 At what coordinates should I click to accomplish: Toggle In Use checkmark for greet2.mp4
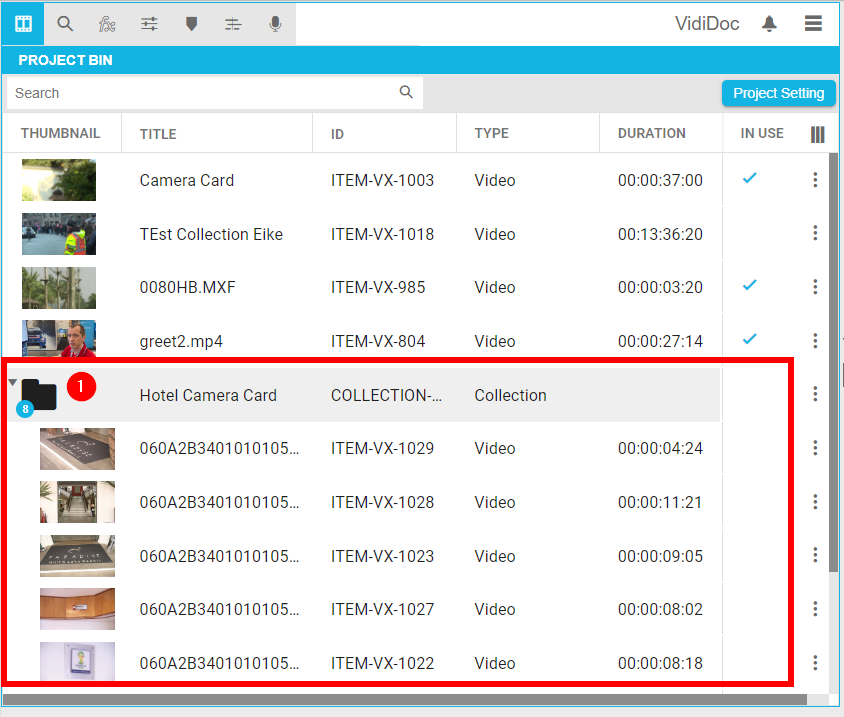click(x=749, y=338)
